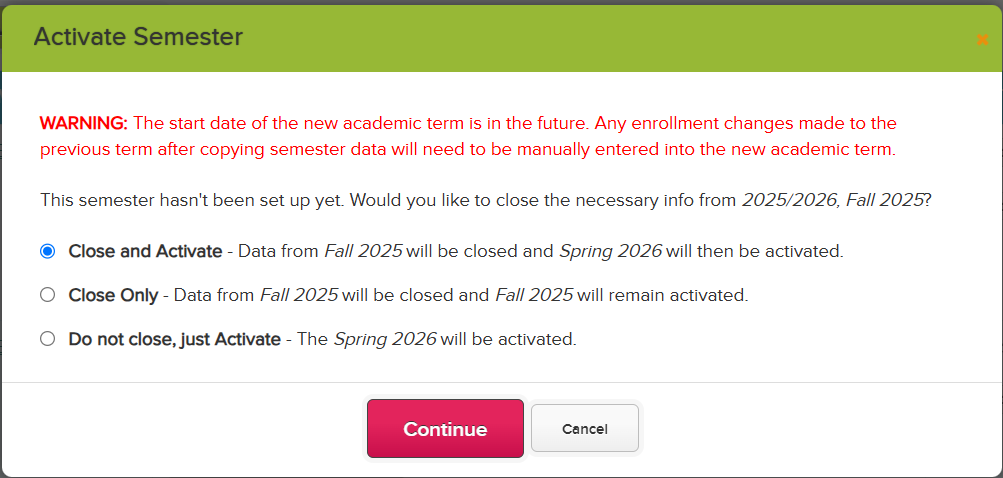Select the Close Only radio button
The height and width of the screenshot is (478, 1003).
tap(47, 295)
